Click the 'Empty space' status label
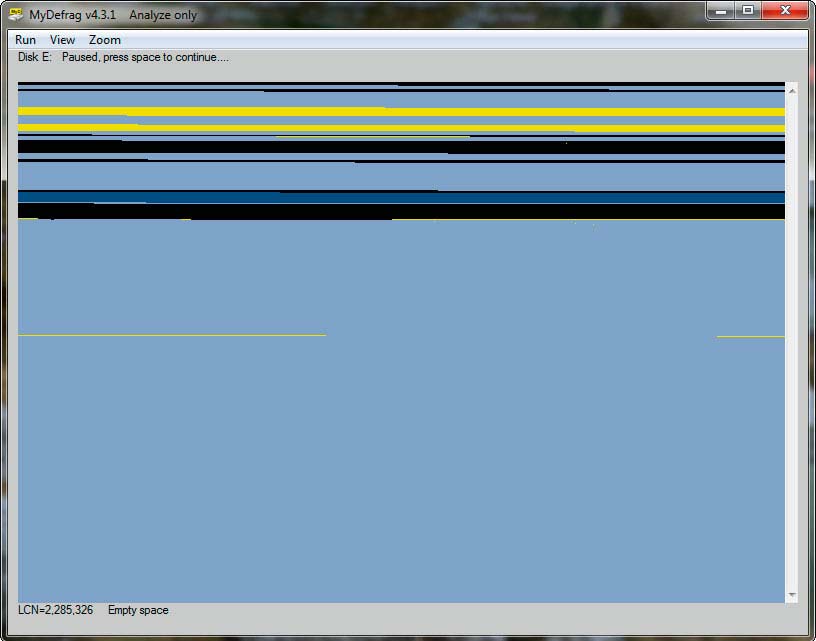 [138, 610]
